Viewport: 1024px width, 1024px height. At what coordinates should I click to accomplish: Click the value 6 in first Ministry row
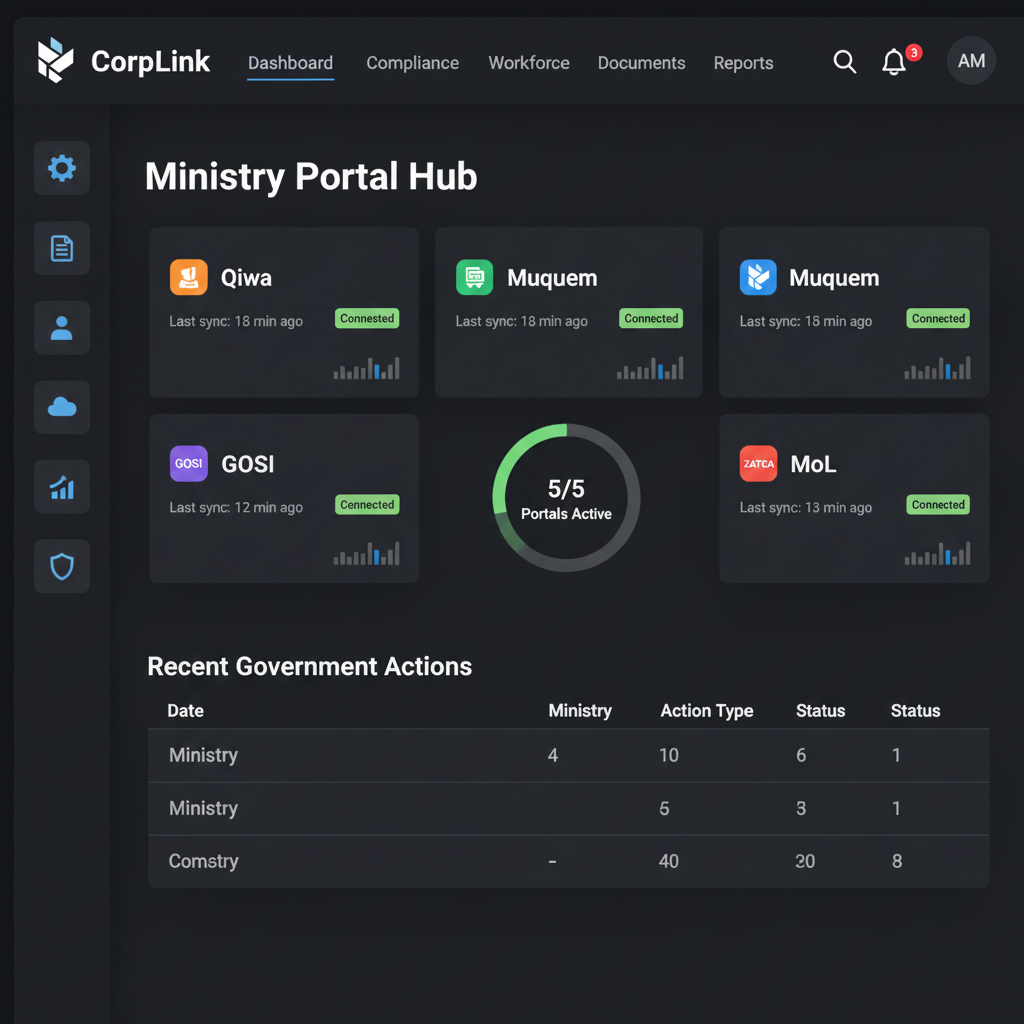click(x=801, y=755)
